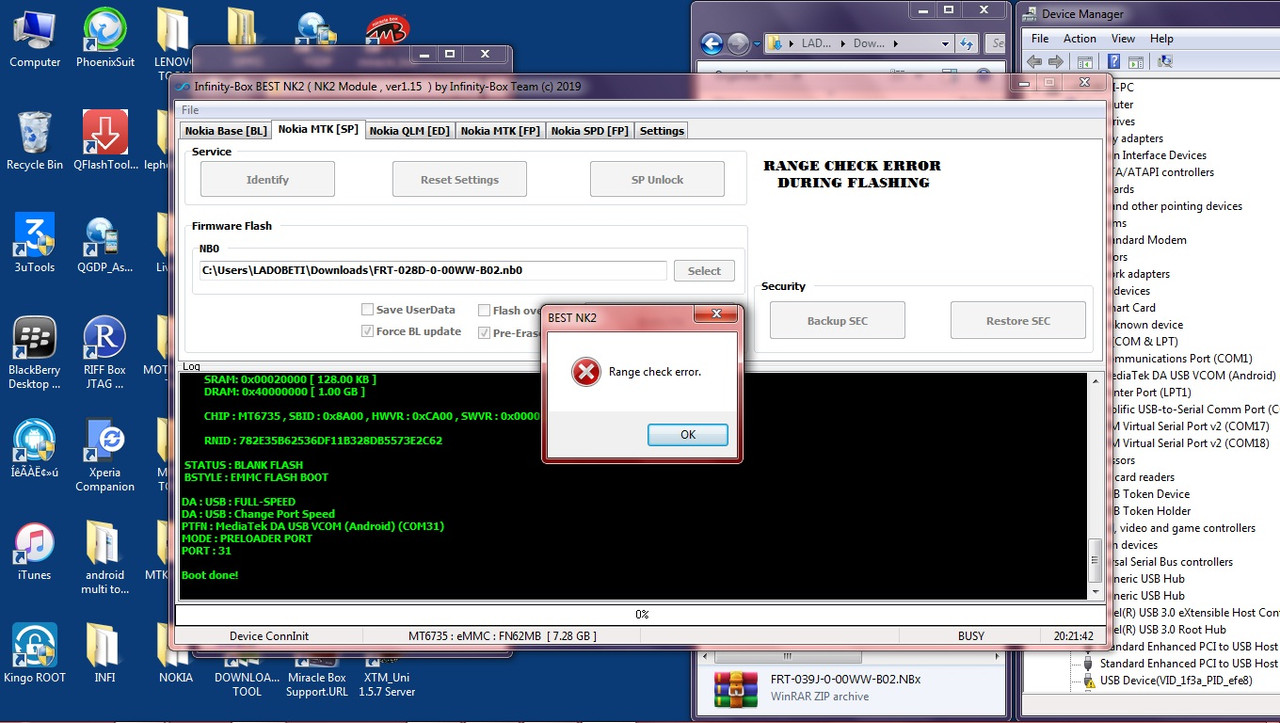Open iTunes desktop shortcut

click(34, 551)
